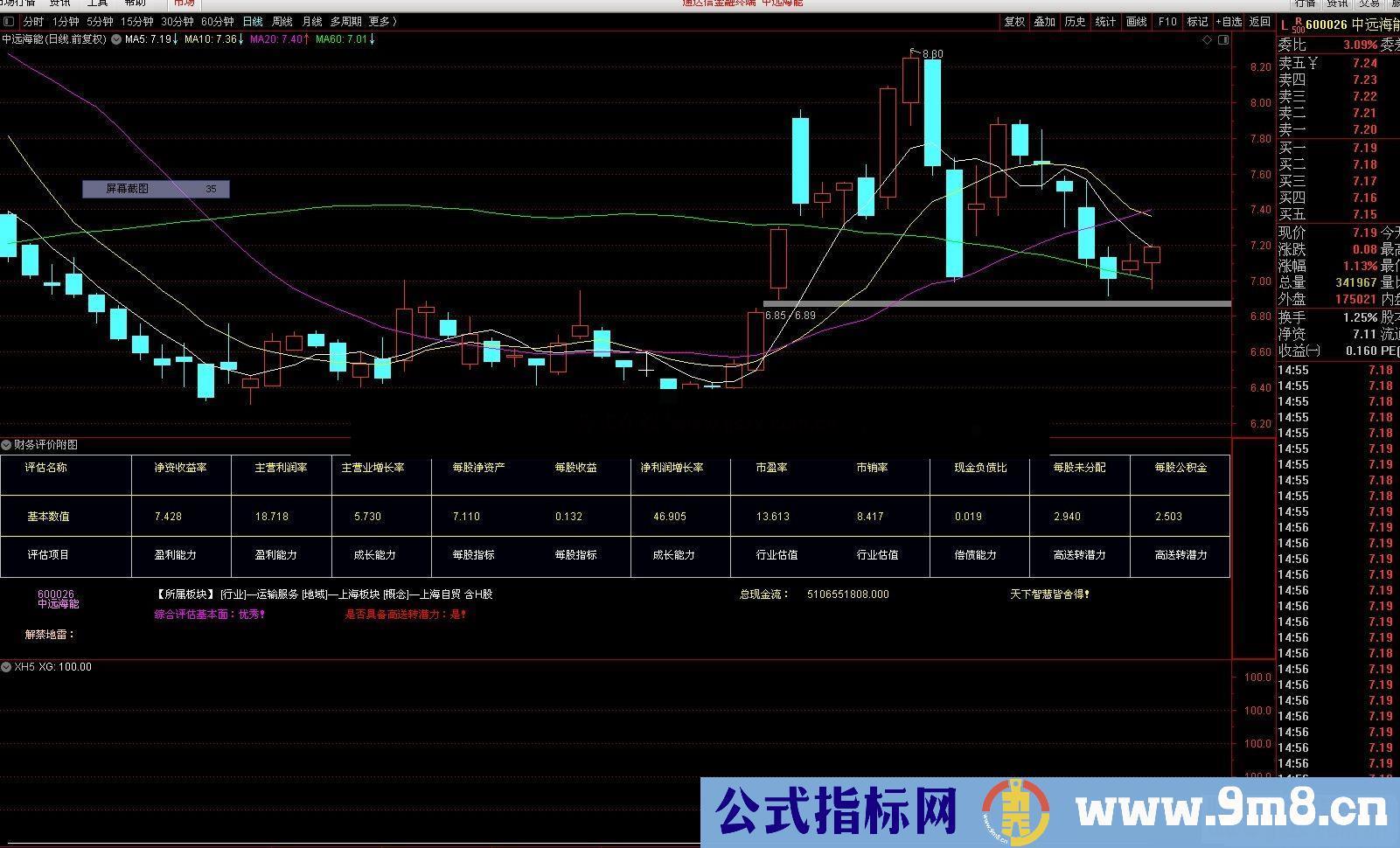Activate the 画线 drawing tool button
Screen dimensions: 1400x848
(1137, 22)
